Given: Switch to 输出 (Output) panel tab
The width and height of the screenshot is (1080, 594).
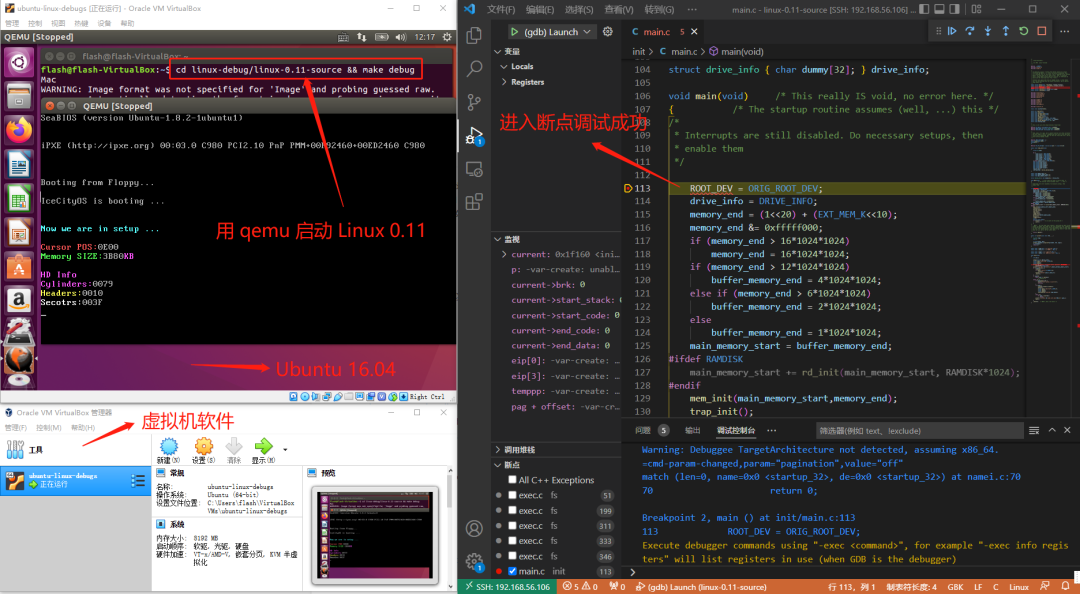Looking at the screenshot, I should click(692, 430).
